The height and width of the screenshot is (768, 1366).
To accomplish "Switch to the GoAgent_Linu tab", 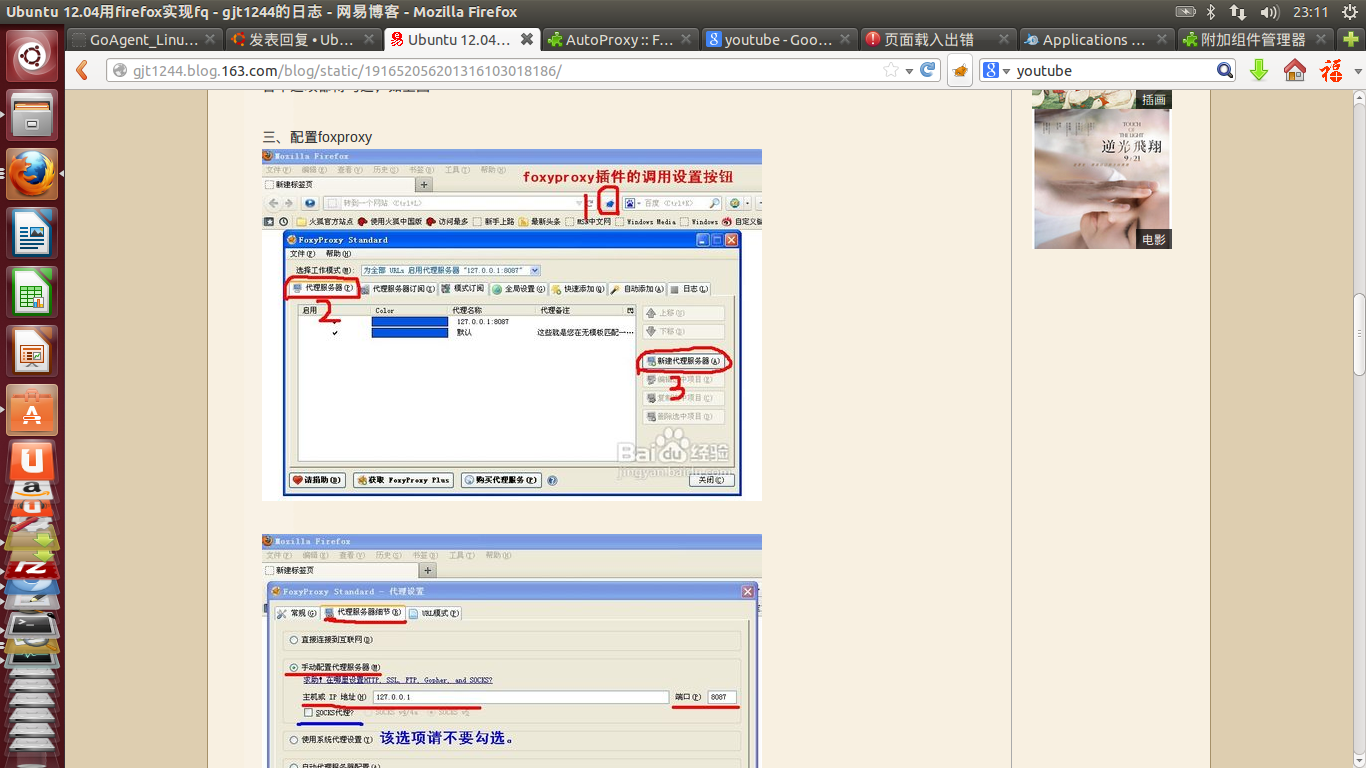I will [144, 40].
